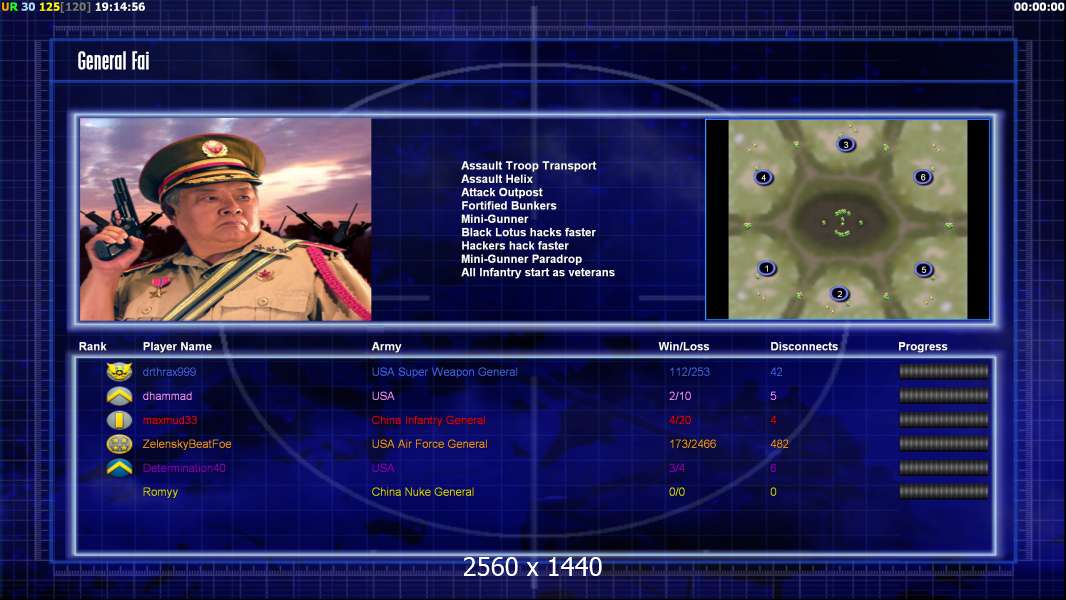1066x600 pixels.
Task: Click Black Lotus hacks faster text
Action: point(528,232)
